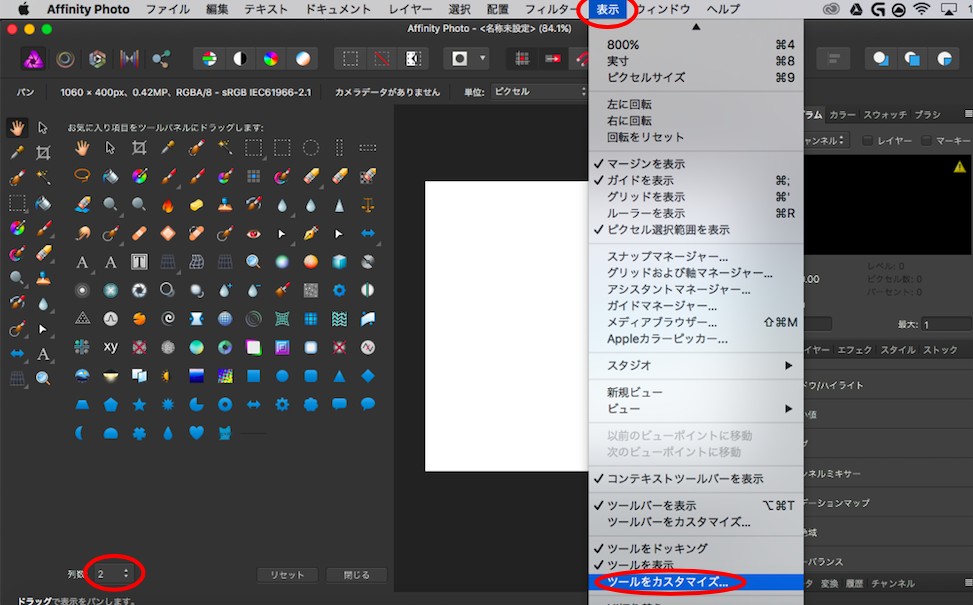Click the 列数 column count stepper
This screenshot has height=605, width=973.
pos(125,574)
